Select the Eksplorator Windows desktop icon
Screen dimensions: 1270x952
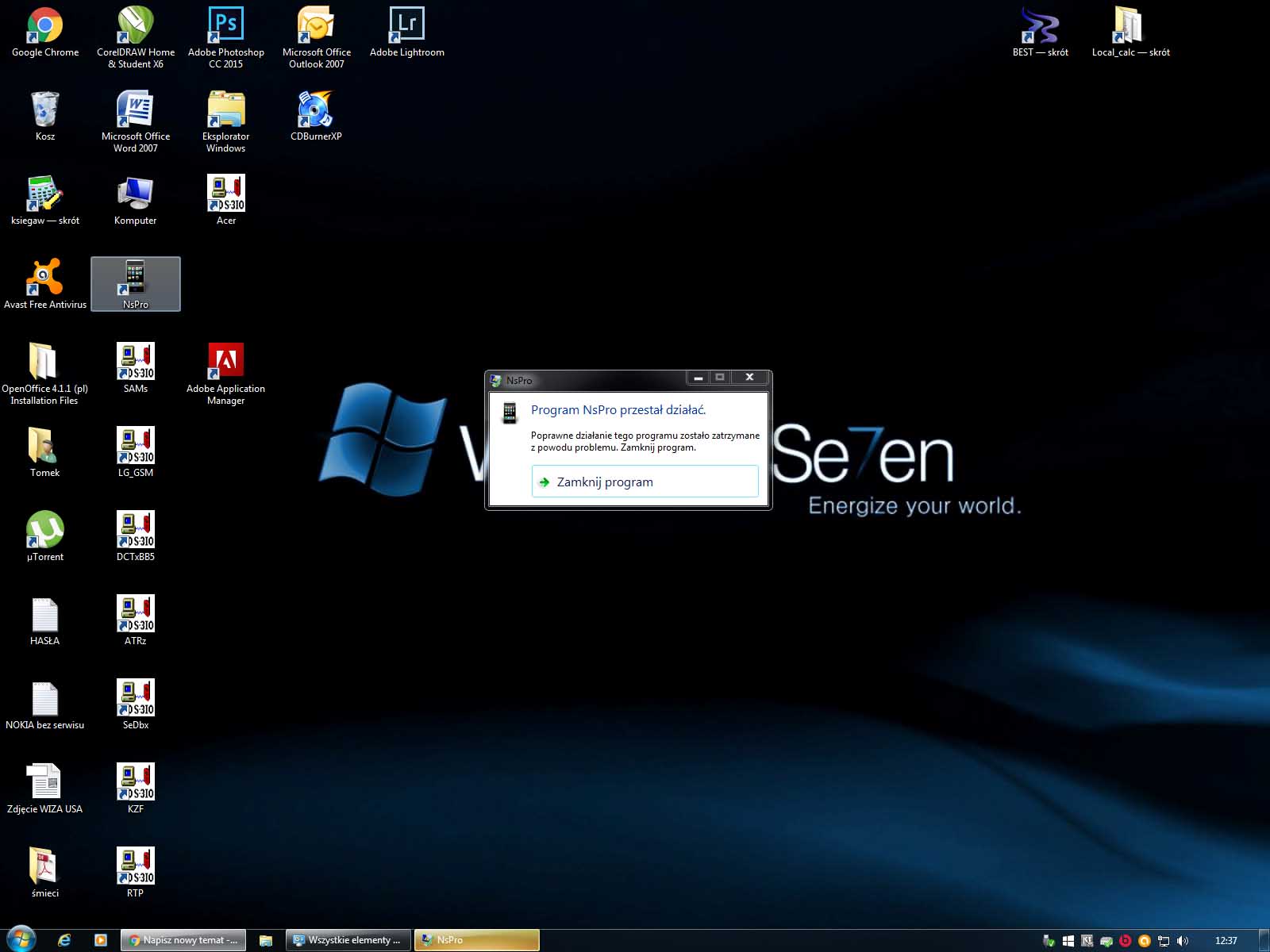click(x=226, y=122)
